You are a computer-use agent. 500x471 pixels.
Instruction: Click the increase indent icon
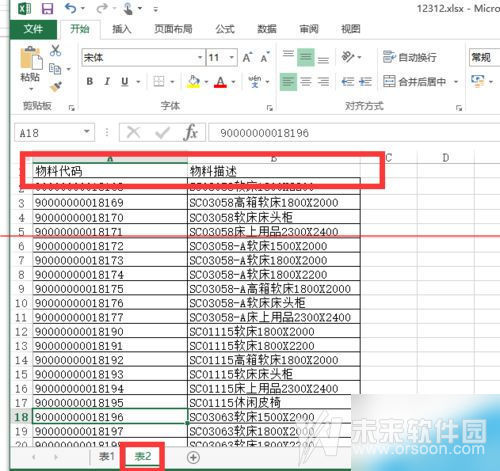click(x=366, y=81)
